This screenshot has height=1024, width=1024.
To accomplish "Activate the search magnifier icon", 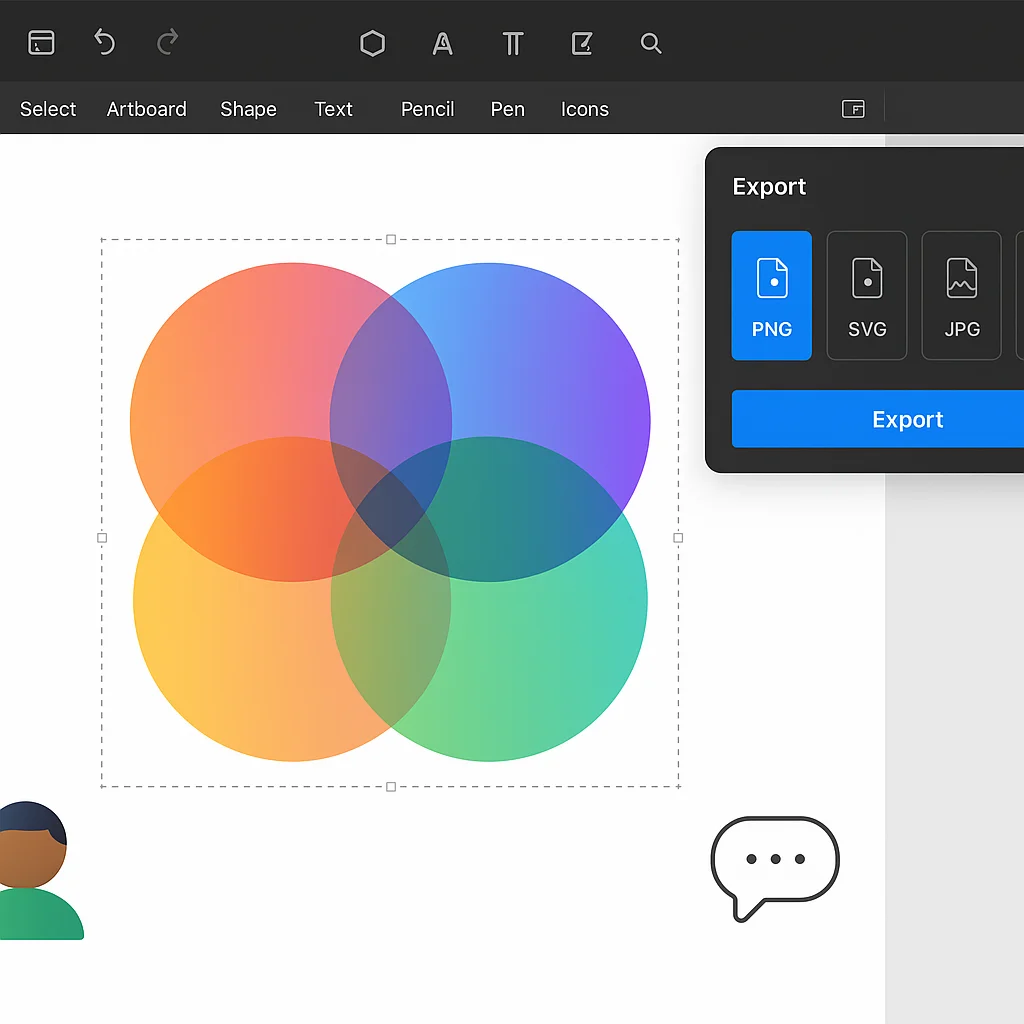I will 650,43.
